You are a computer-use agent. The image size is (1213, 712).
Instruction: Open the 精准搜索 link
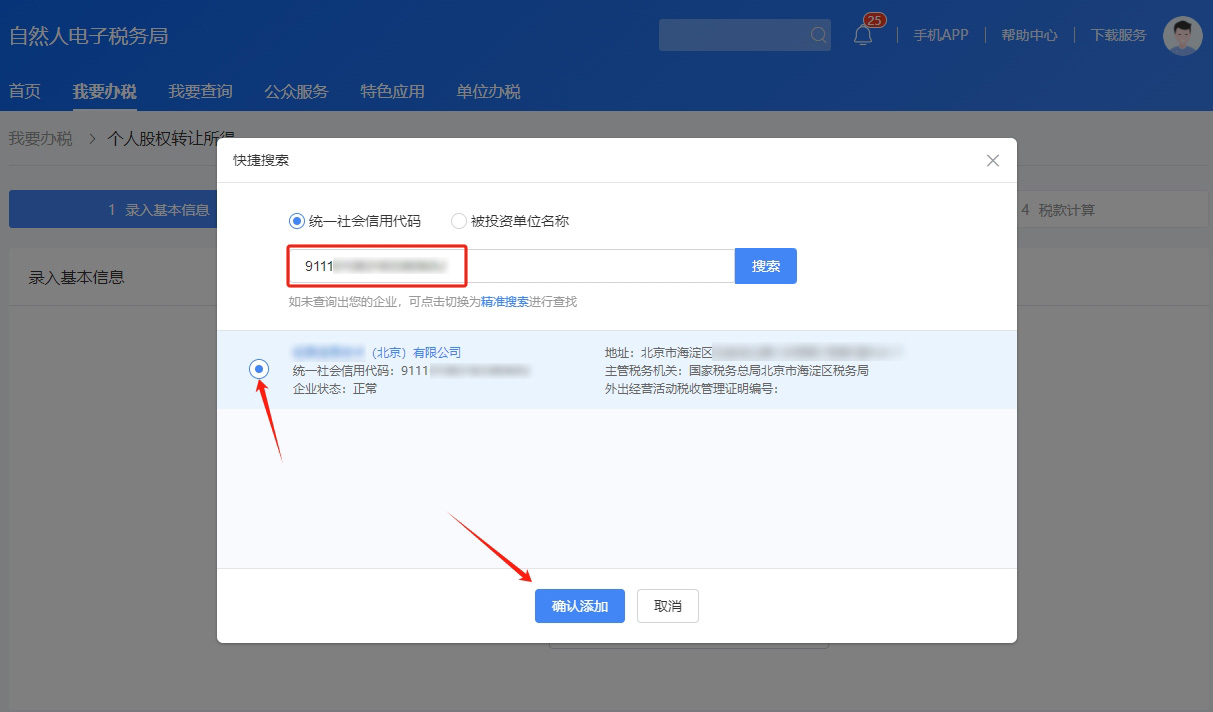pyautogui.click(x=505, y=302)
